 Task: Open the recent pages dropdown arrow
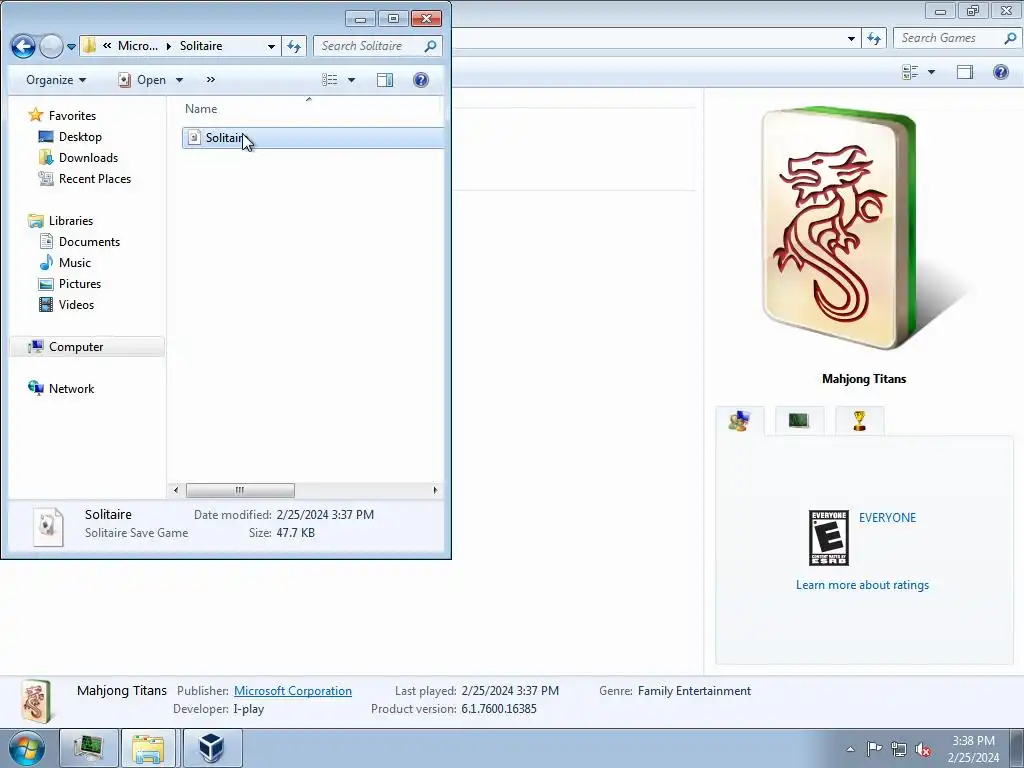point(71,47)
